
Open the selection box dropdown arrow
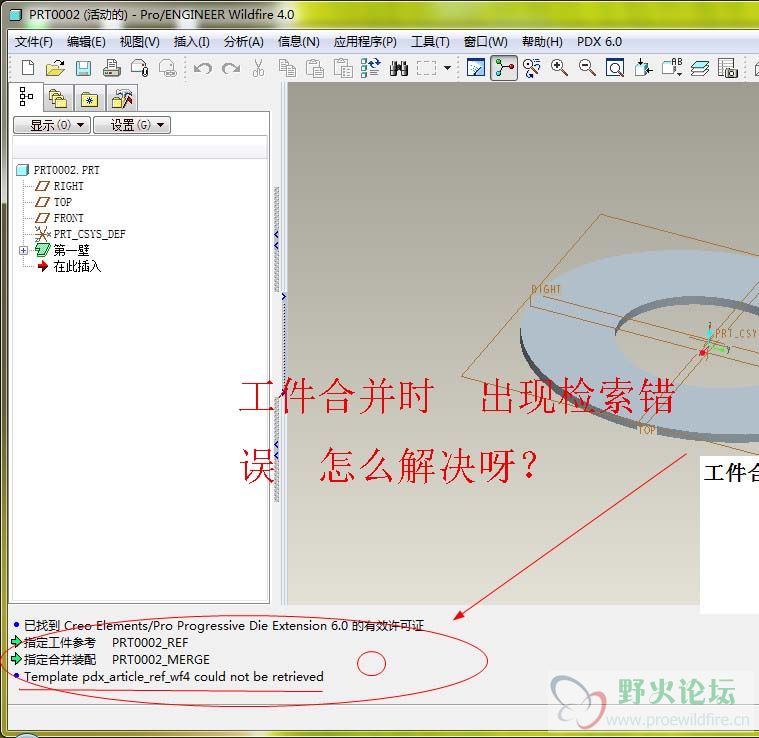(x=447, y=68)
